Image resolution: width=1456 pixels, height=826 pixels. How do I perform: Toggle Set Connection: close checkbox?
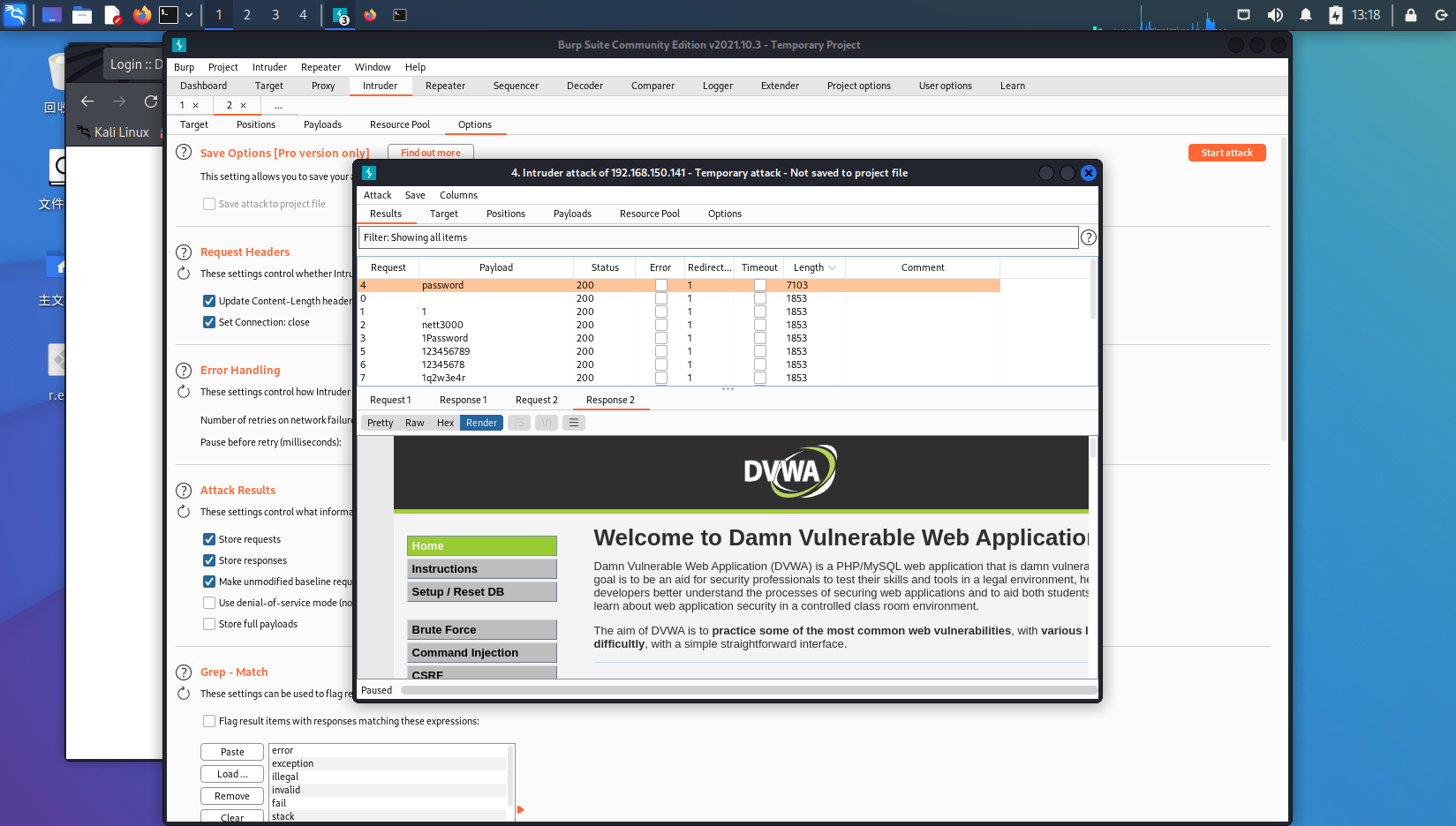pos(209,322)
